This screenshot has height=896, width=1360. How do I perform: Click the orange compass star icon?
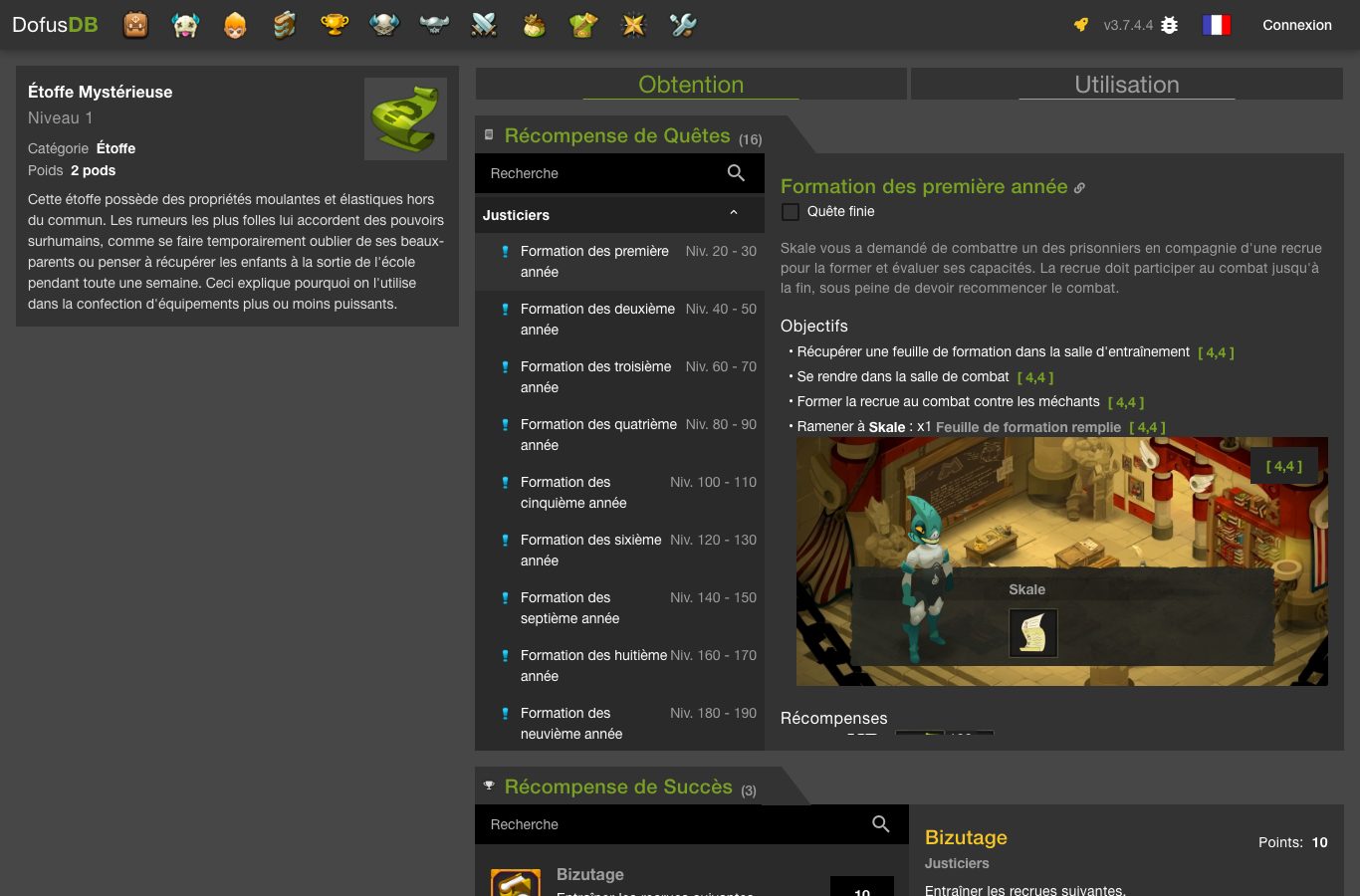[633, 25]
